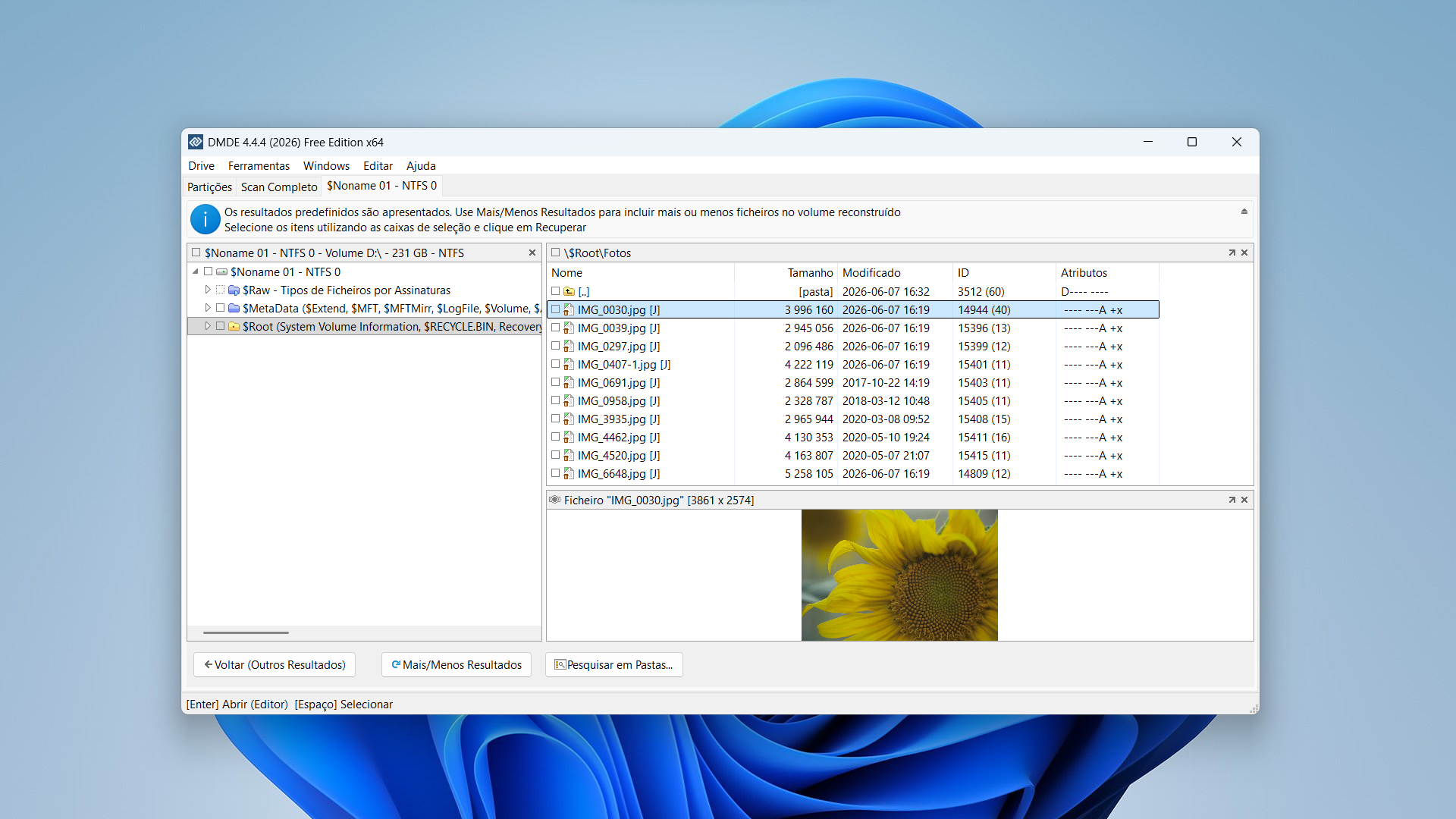Screen dimensions: 1456x819
Task: Open the Windows menu
Action: 326,165
